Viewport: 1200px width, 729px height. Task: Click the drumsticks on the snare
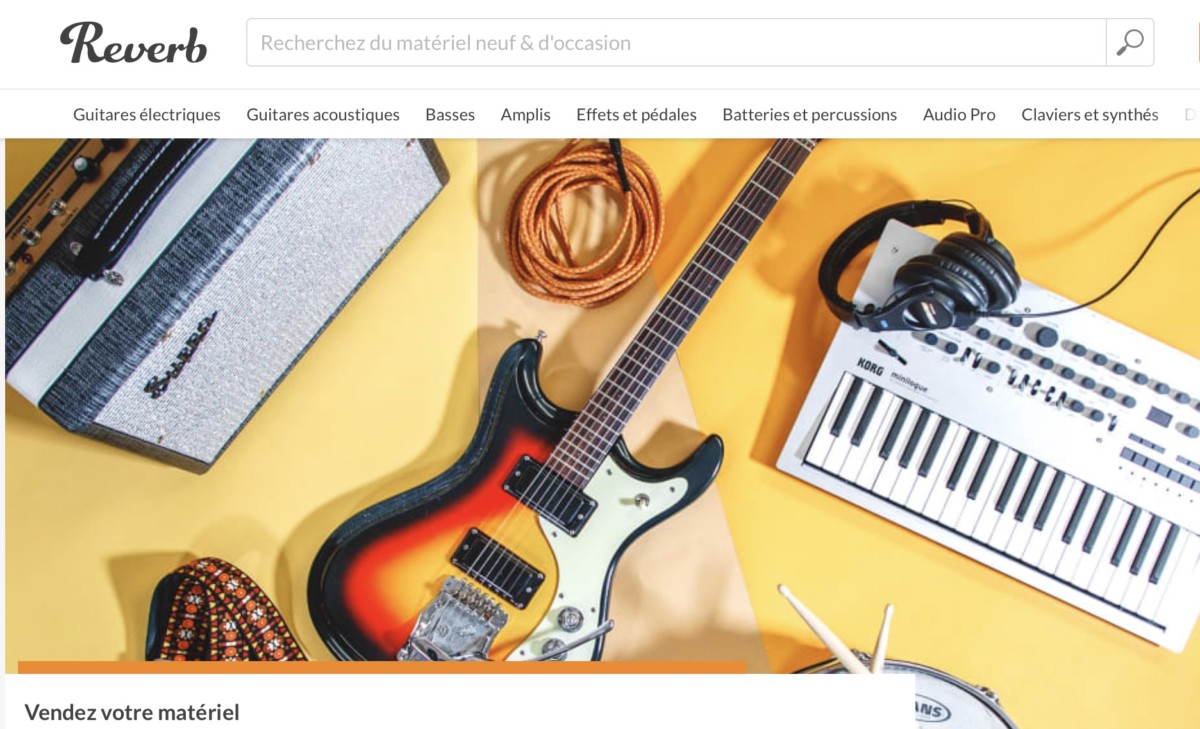[838, 630]
